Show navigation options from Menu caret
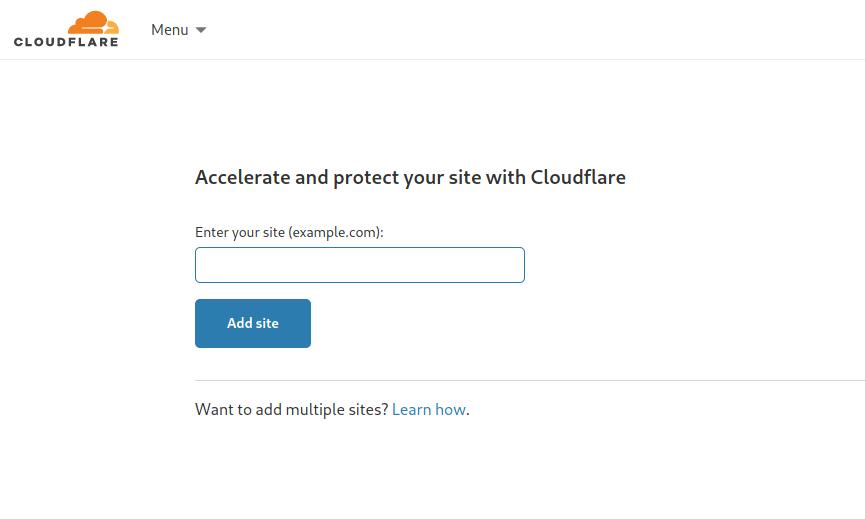Viewport: 865px width, 519px height. click(201, 30)
